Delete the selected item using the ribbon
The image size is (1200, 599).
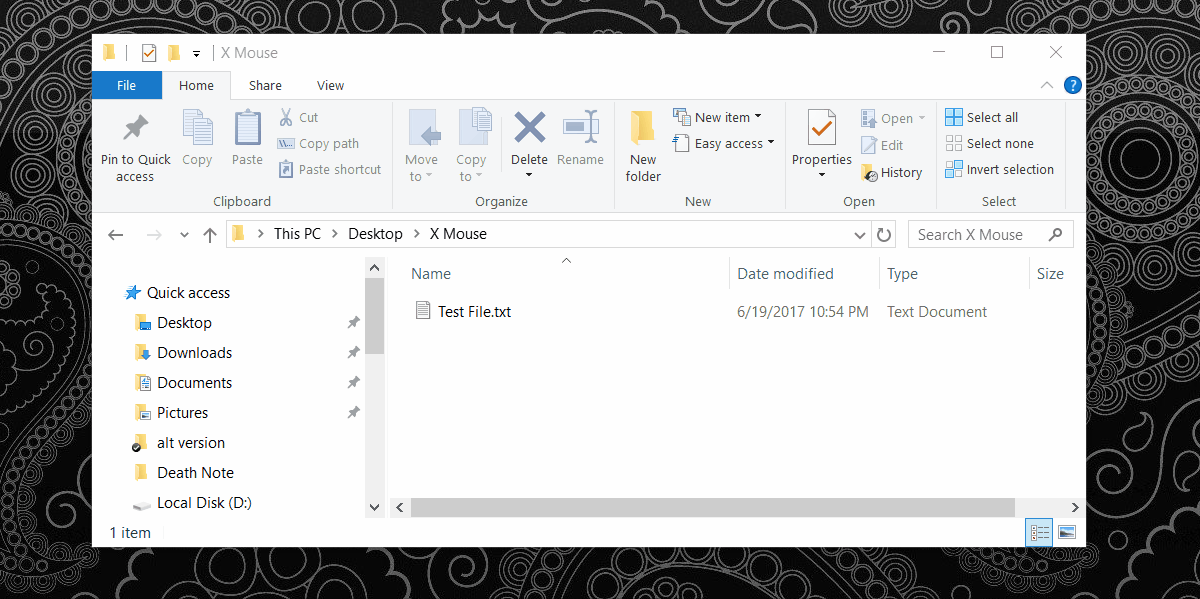tap(528, 138)
